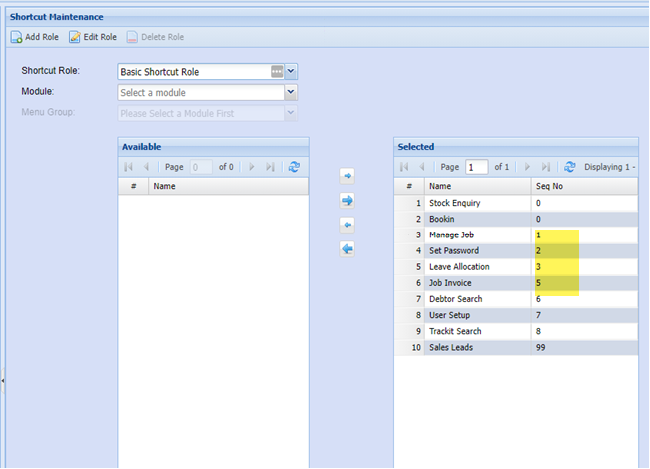Viewport: 650px width, 469px height.
Task: Click the large left arrow to remove all
Action: (347, 249)
